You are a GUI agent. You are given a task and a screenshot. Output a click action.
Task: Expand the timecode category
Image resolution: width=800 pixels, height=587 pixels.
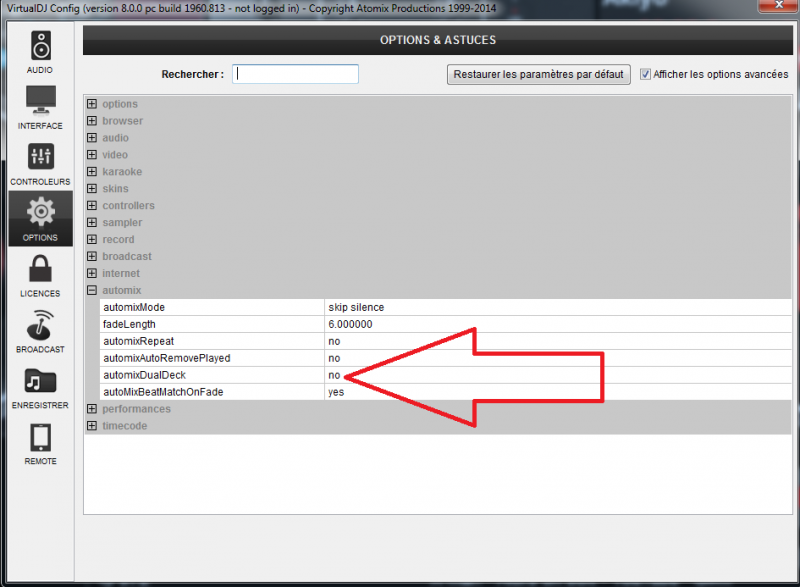point(92,426)
